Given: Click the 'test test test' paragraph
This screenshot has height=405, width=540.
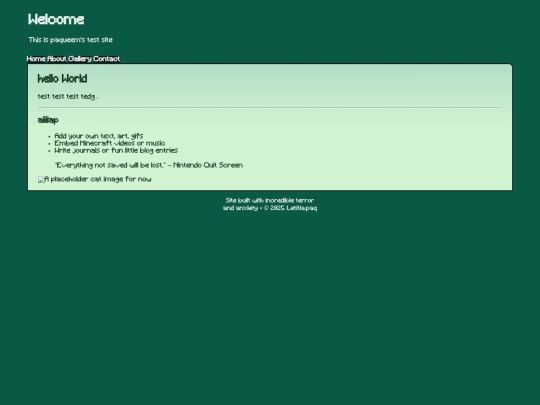Looking at the screenshot, I should pos(68,96).
